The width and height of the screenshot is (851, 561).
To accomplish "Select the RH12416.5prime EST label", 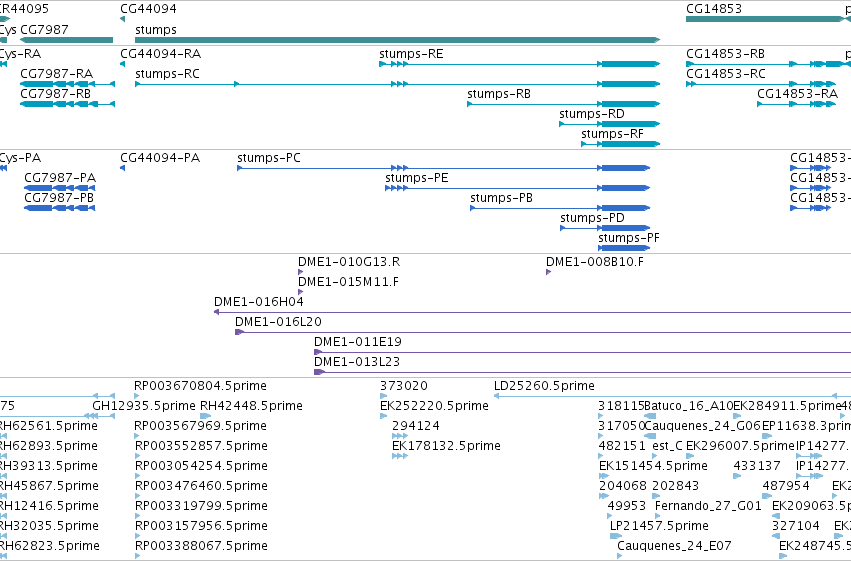I will click(48, 507).
